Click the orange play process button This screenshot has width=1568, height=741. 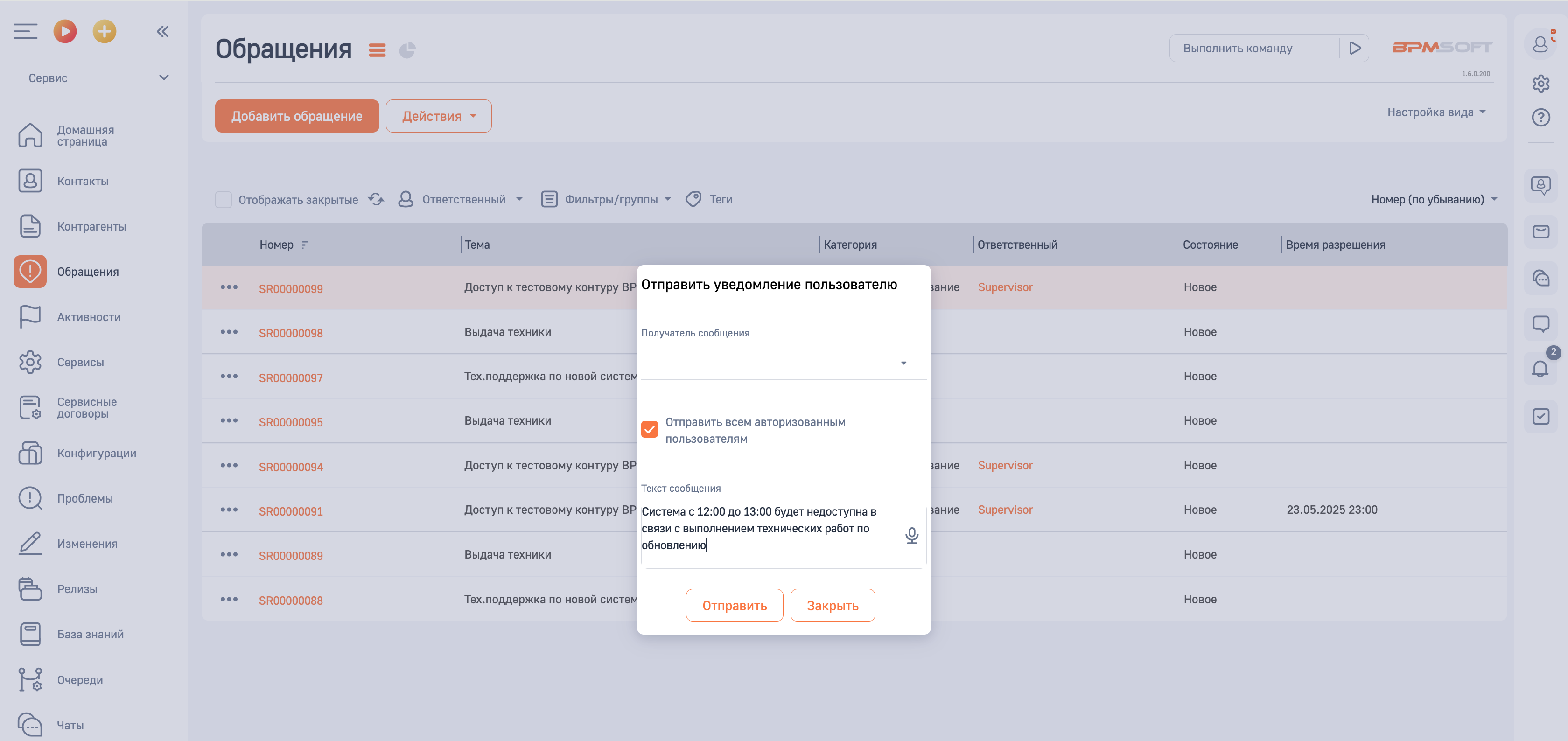[65, 31]
